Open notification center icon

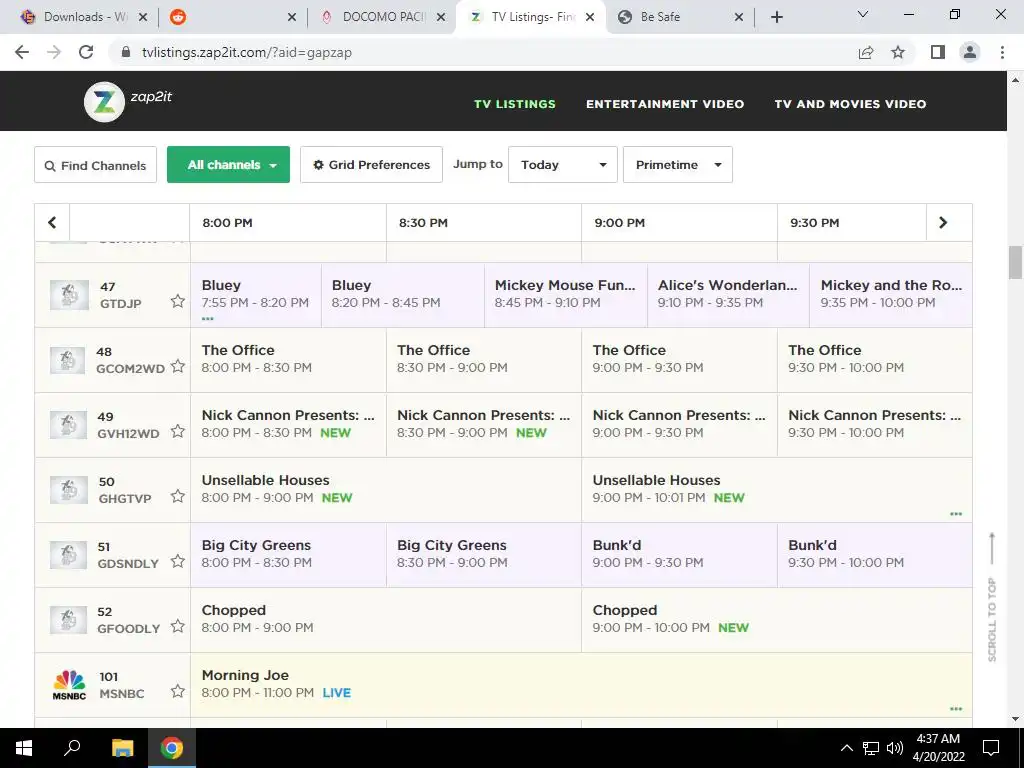tap(991, 748)
